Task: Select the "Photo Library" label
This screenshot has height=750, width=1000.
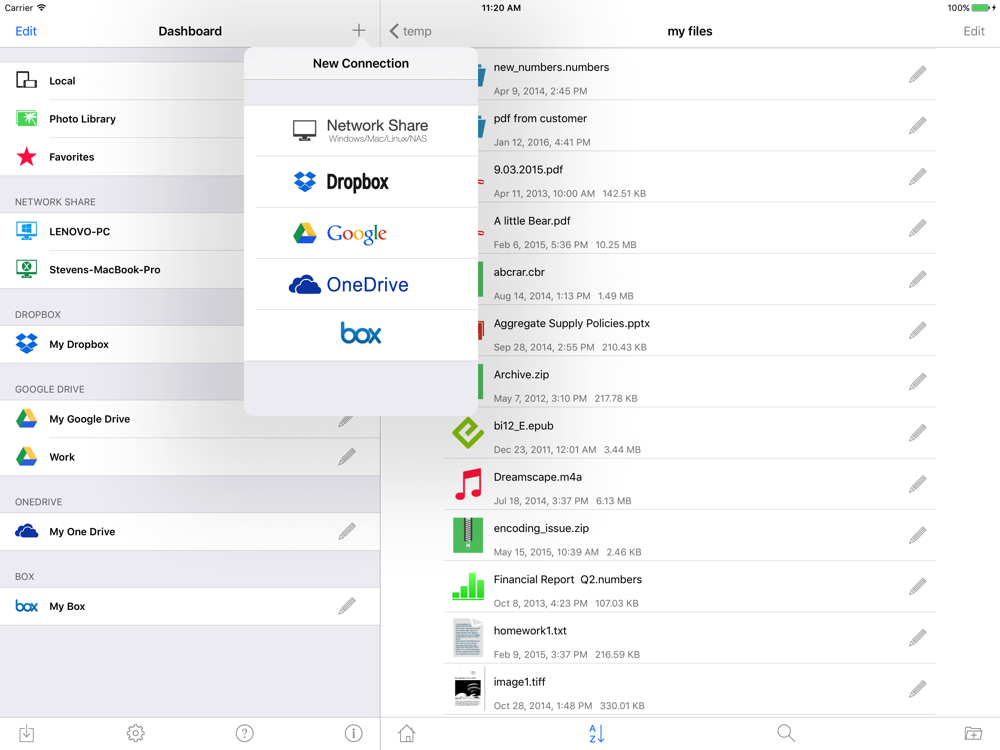Action: (x=82, y=119)
